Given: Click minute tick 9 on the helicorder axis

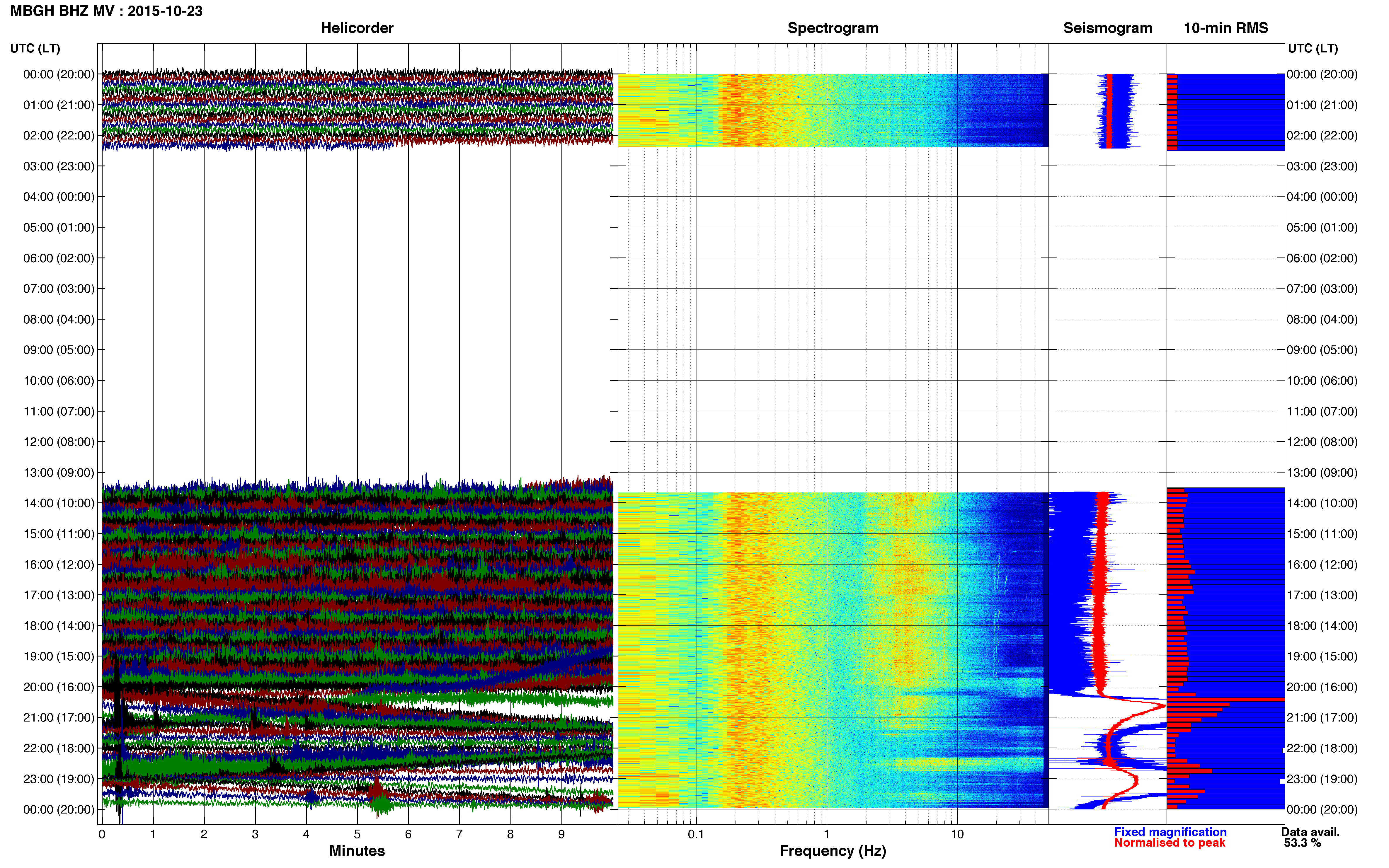Looking at the screenshot, I should coord(561,834).
